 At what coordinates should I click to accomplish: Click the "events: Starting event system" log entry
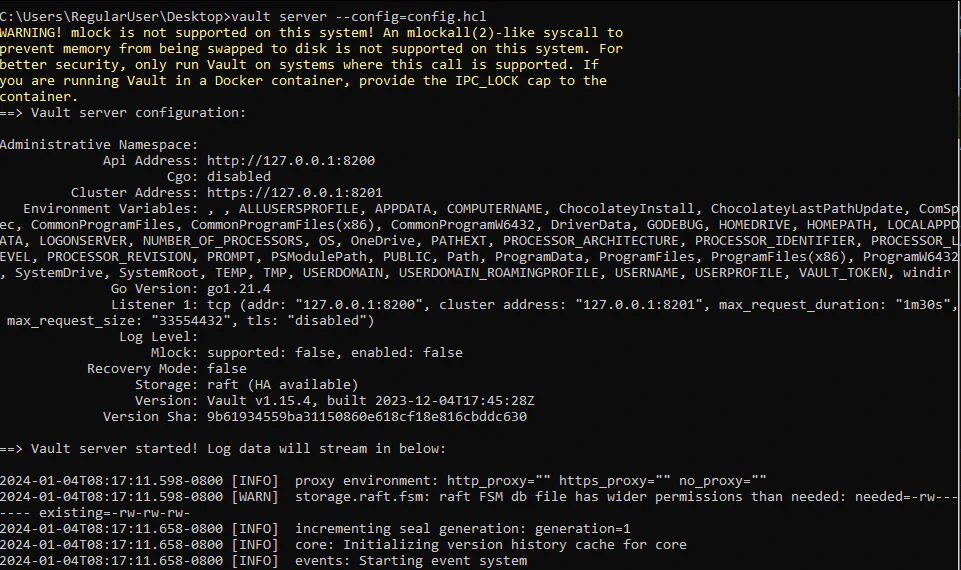point(410,561)
